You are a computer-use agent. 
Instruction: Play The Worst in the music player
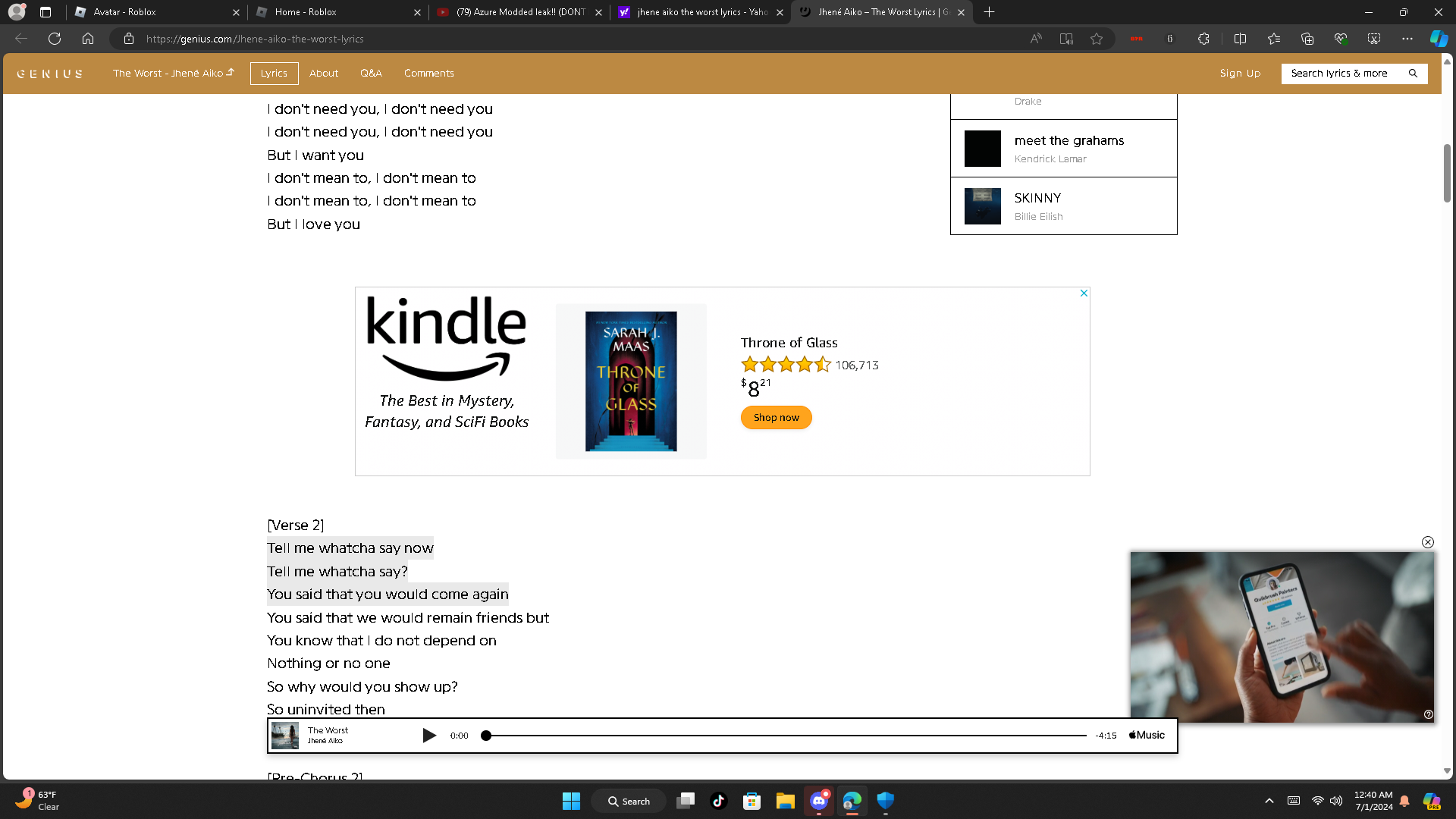429,736
